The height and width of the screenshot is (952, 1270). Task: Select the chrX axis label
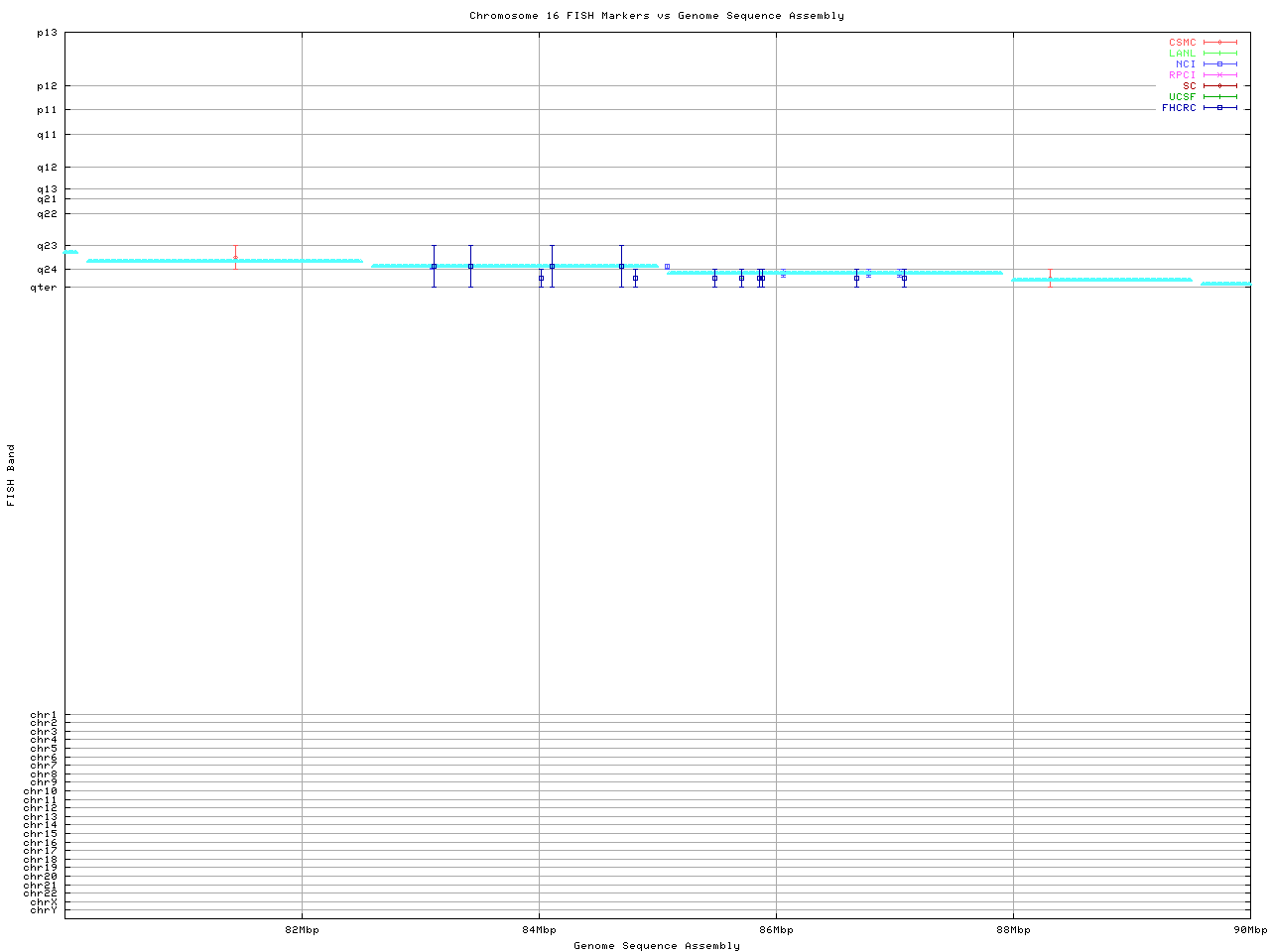coord(44,901)
